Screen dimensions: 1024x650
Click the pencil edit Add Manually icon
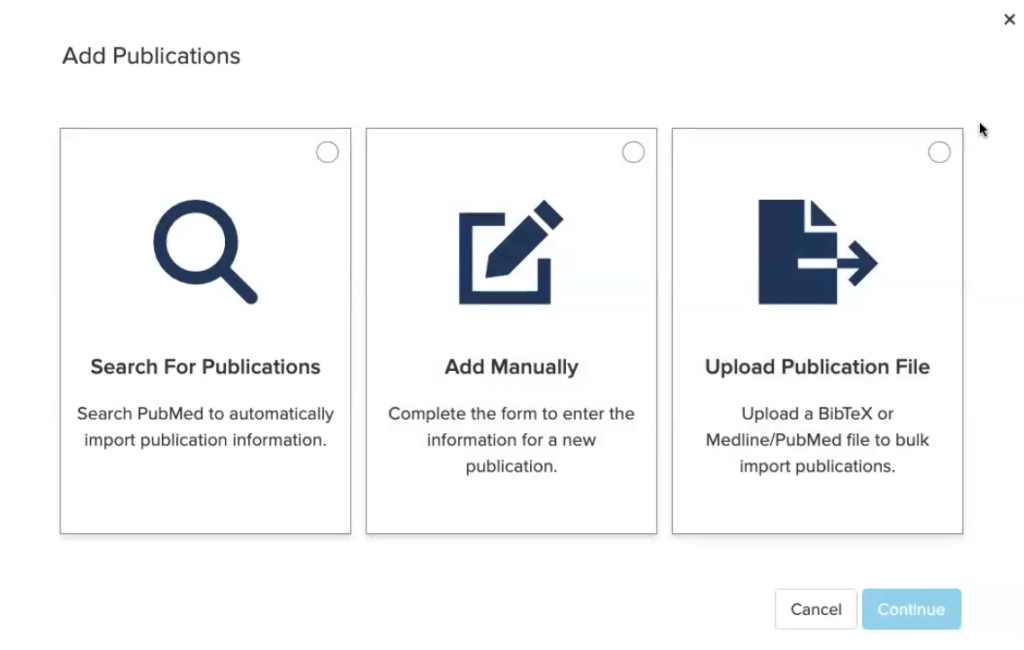(511, 252)
